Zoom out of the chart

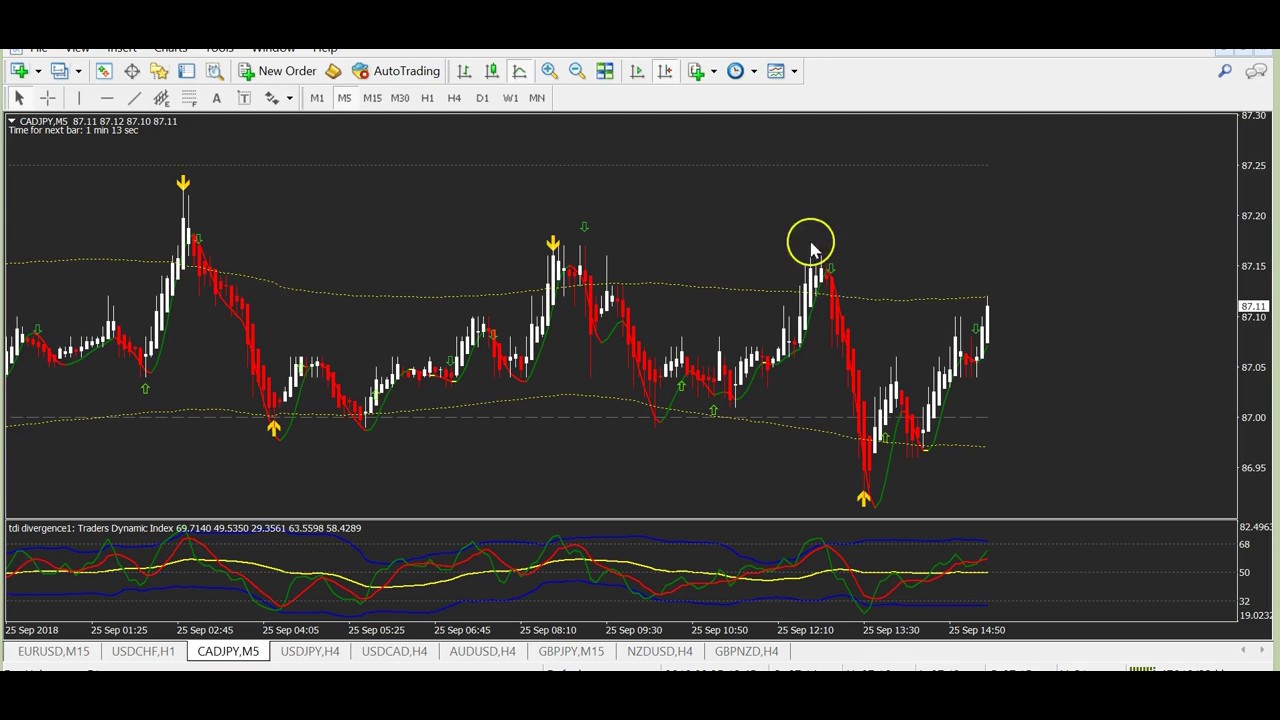[x=577, y=71]
